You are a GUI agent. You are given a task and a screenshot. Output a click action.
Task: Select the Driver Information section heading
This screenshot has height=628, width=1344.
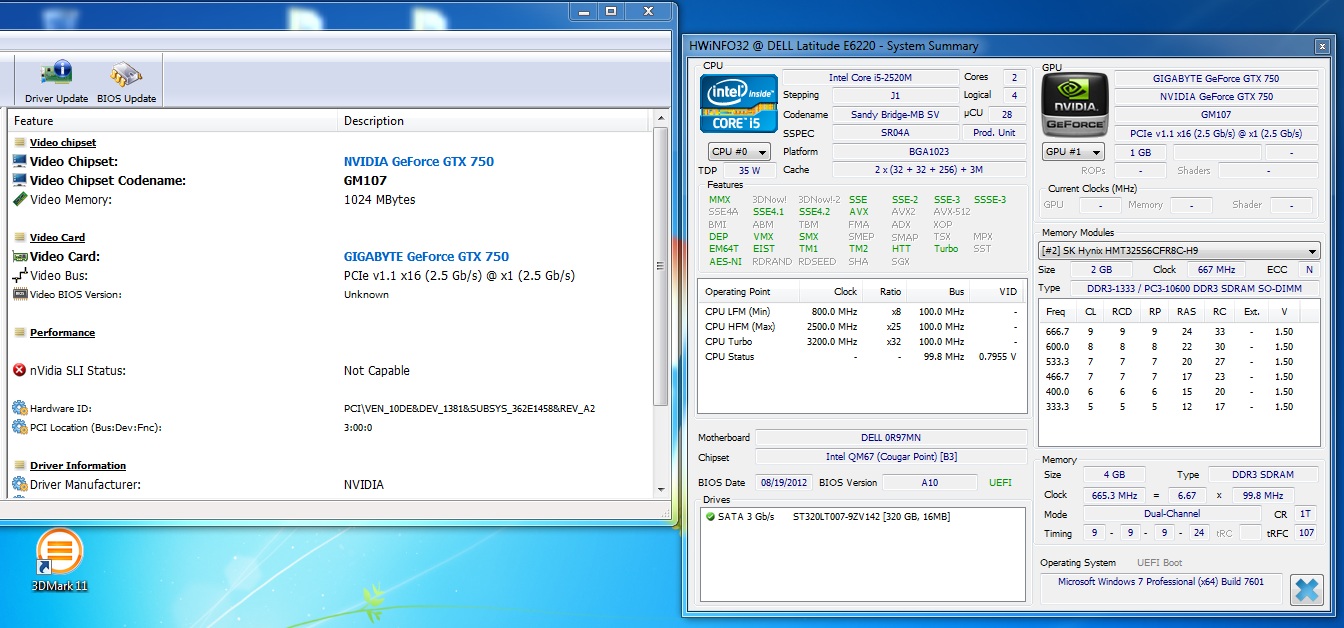pyautogui.click(x=78, y=465)
